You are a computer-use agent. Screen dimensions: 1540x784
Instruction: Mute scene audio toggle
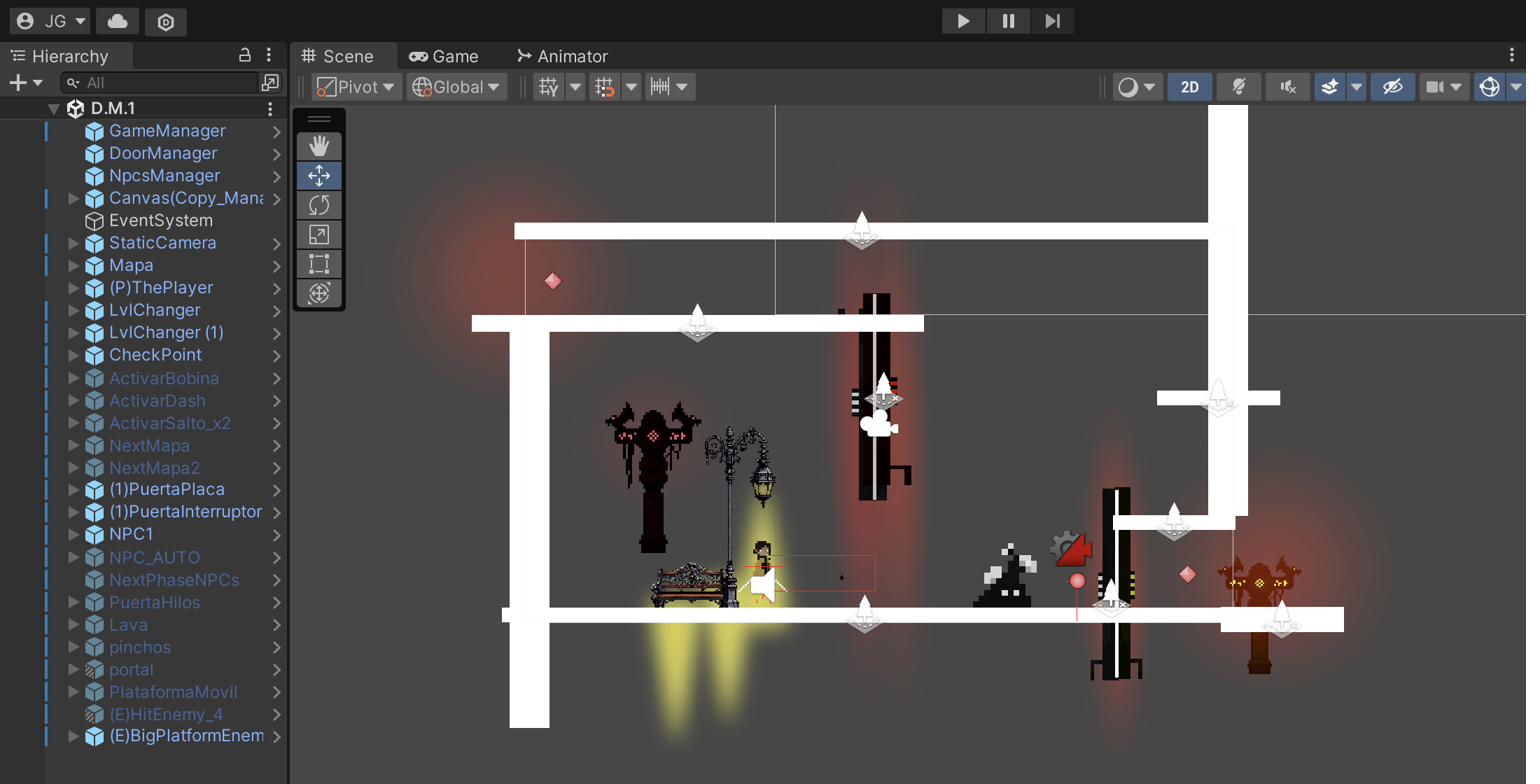[1287, 87]
